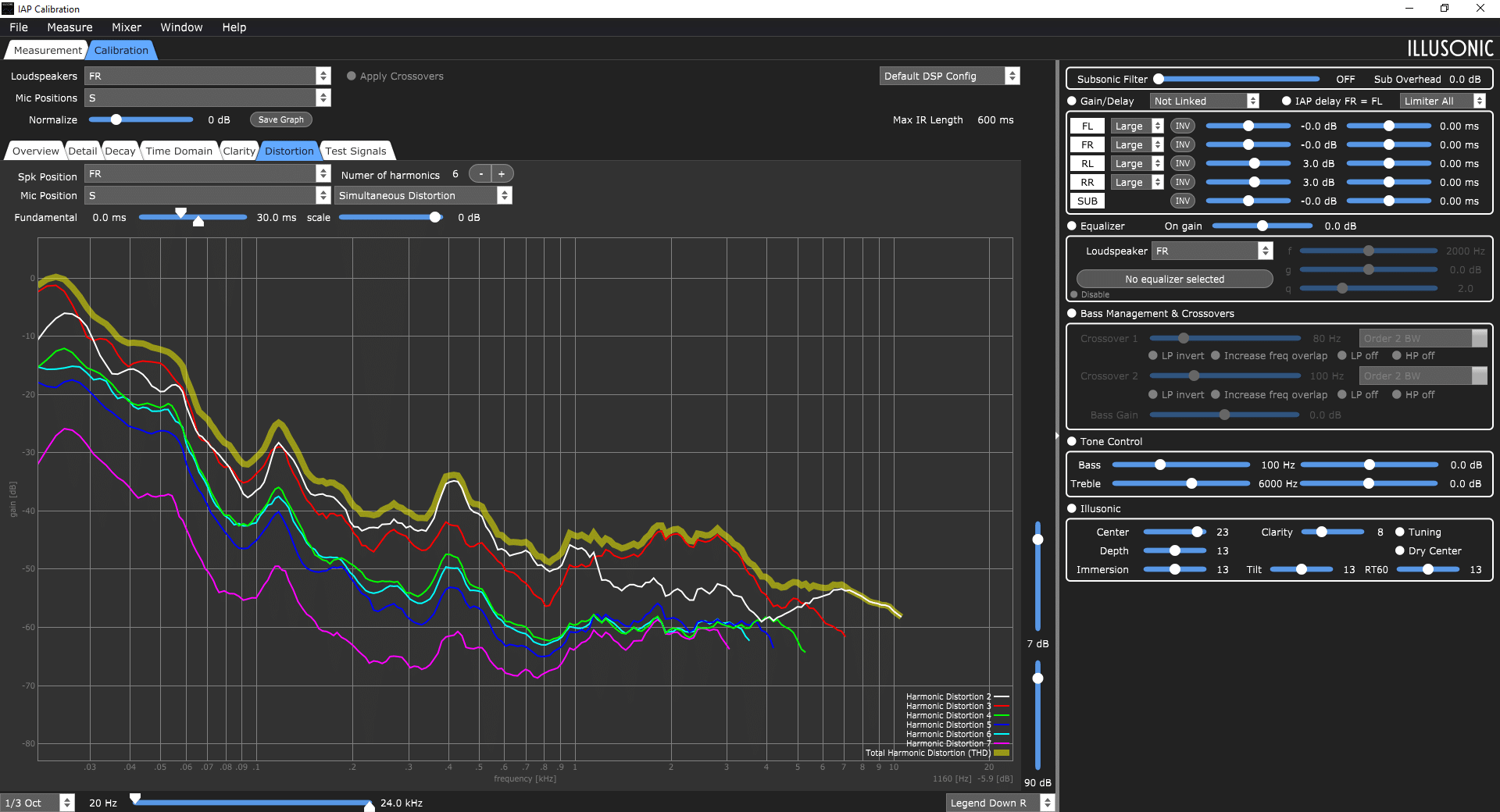Adjust the Subsonic Filter slider
The image size is (1500, 812).
pos(1237,79)
